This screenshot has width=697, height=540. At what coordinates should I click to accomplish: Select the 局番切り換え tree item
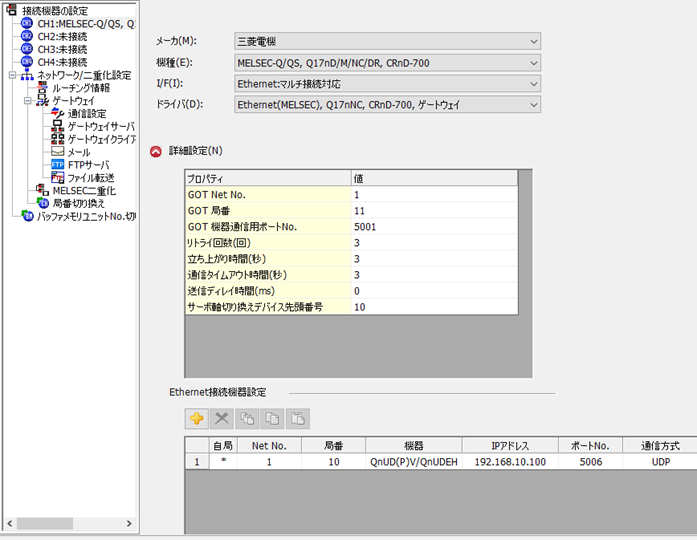78,203
